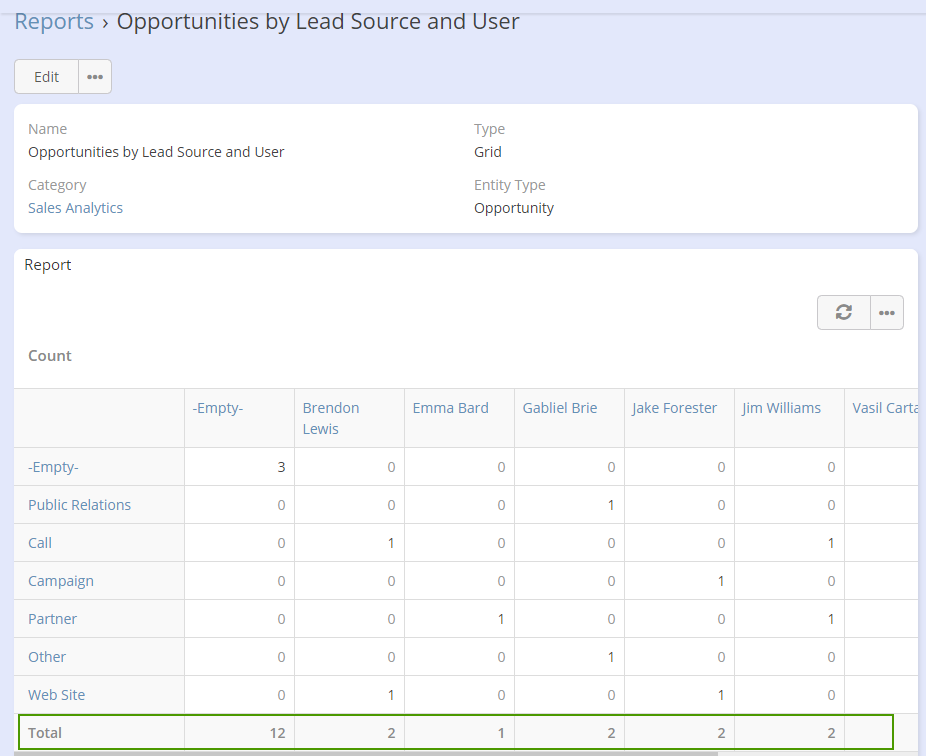Click the Edit button
Screen dimensions: 926x756
(47, 77)
